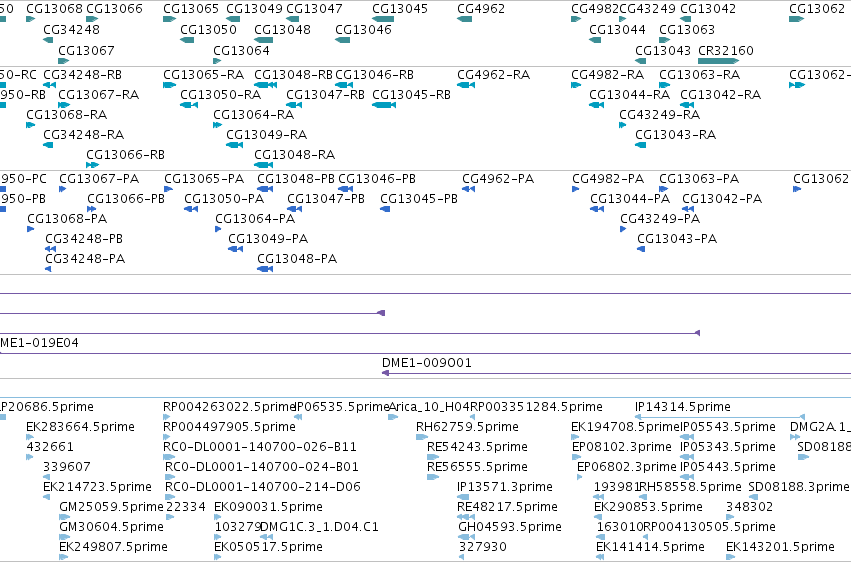Image resolution: width=851 pixels, height=562 pixels.
Task: Click protein CG13050-PA
Action: point(224,199)
